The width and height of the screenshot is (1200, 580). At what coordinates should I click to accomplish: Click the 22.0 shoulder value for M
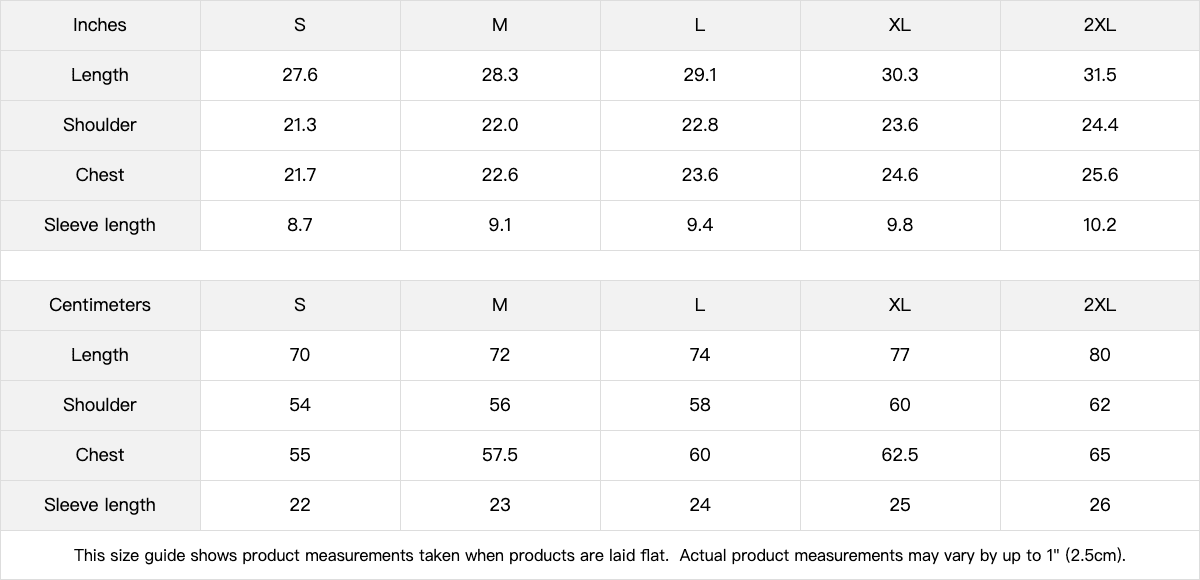[500, 125]
